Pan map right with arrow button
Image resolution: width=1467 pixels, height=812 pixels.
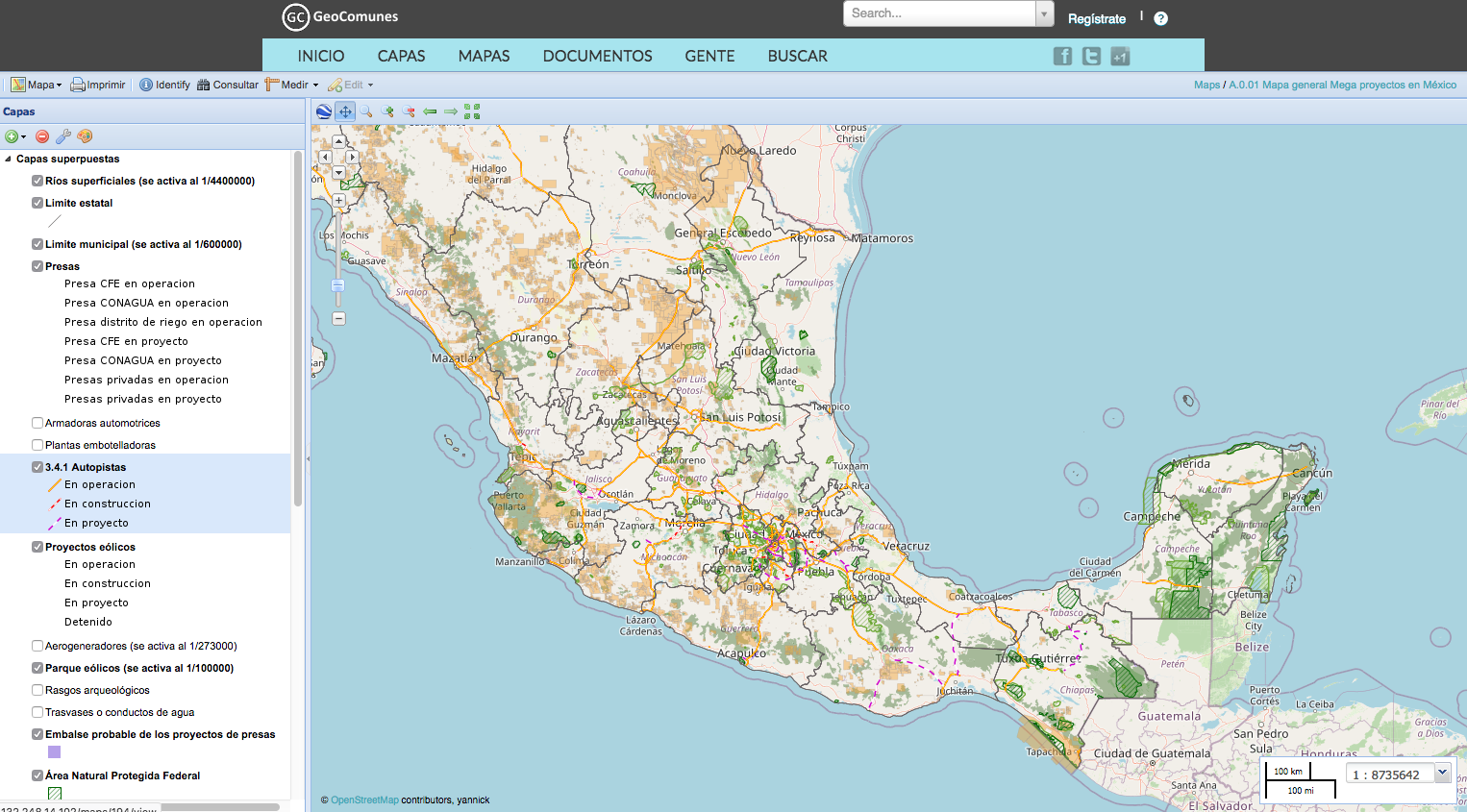coord(352,157)
